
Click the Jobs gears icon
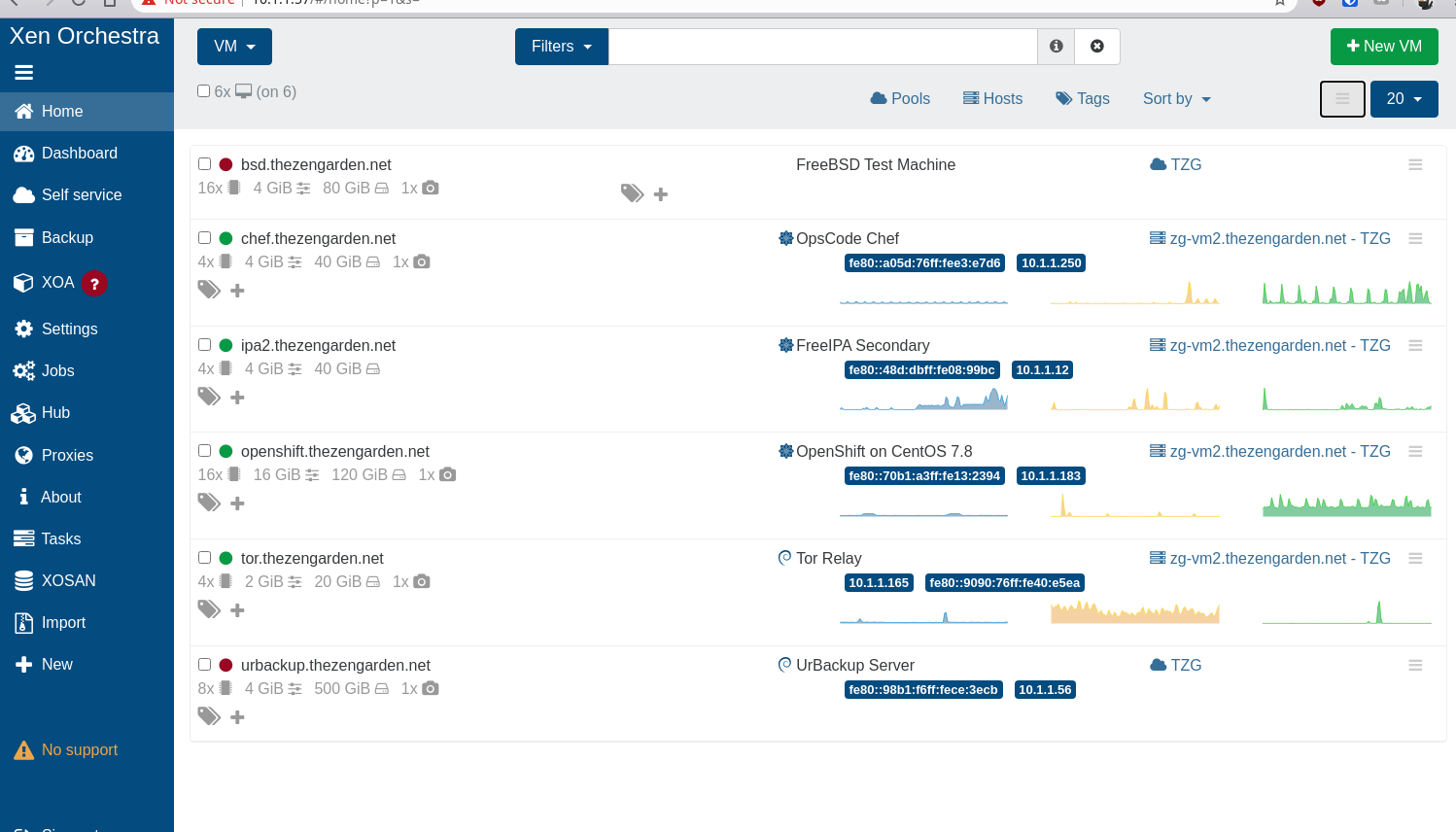(x=24, y=371)
